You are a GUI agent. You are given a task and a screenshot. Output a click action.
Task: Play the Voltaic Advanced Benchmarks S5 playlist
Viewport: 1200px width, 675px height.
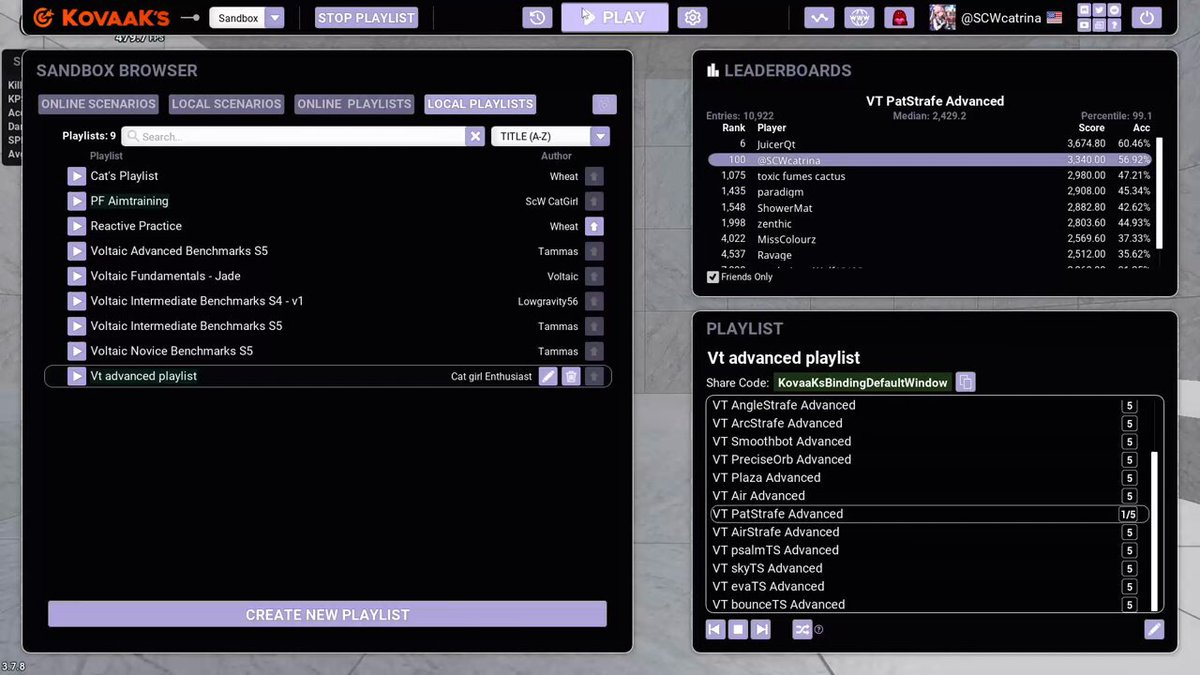77,251
